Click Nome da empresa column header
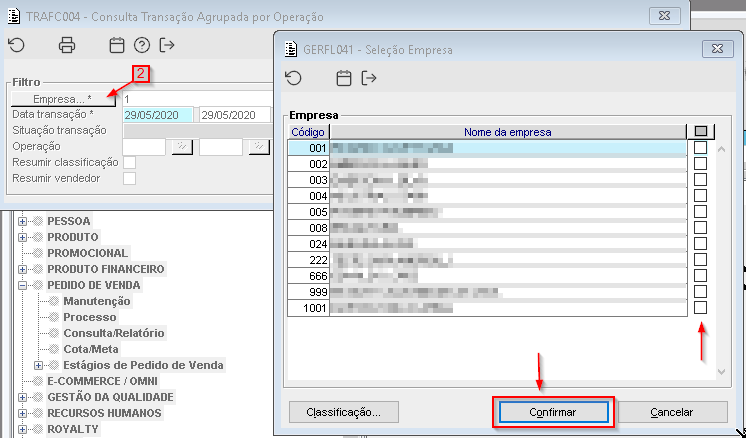 click(x=508, y=132)
